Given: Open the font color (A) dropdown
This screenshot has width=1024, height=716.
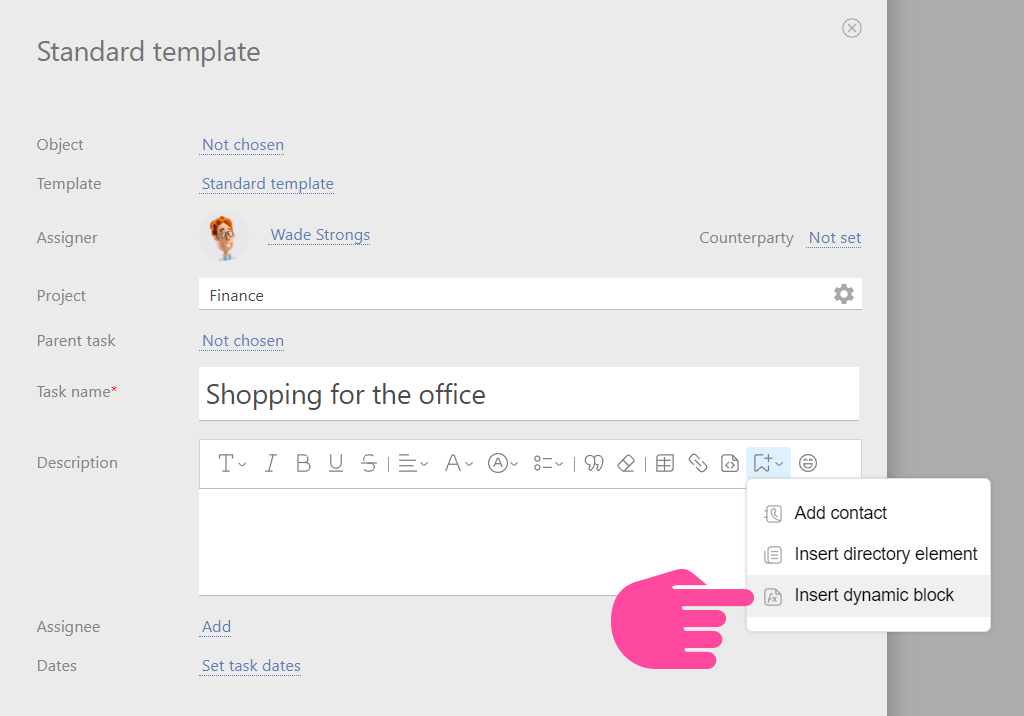Looking at the screenshot, I should 458,463.
